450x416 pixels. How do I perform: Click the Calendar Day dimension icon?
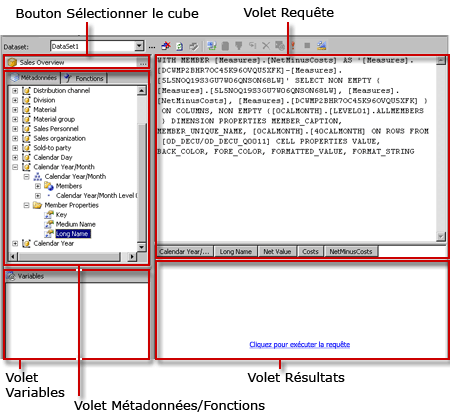pos(26,157)
